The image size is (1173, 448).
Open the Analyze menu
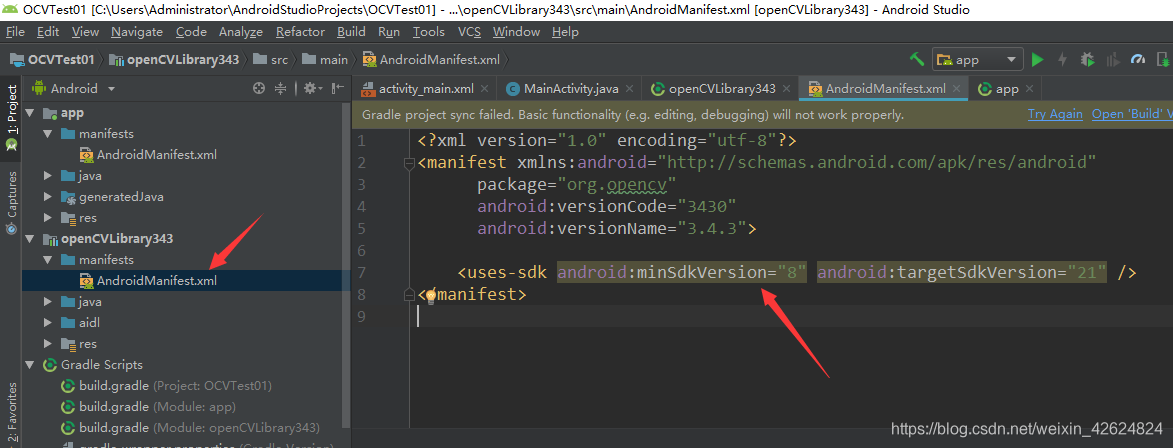click(241, 31)
